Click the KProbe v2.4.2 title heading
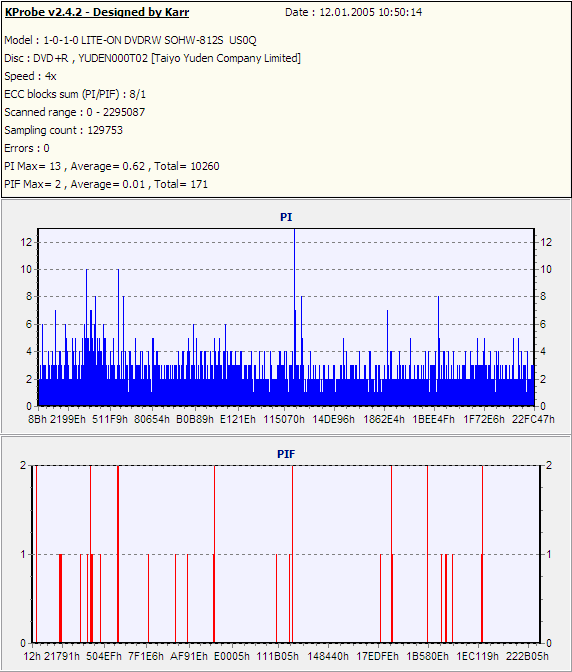 97,12
